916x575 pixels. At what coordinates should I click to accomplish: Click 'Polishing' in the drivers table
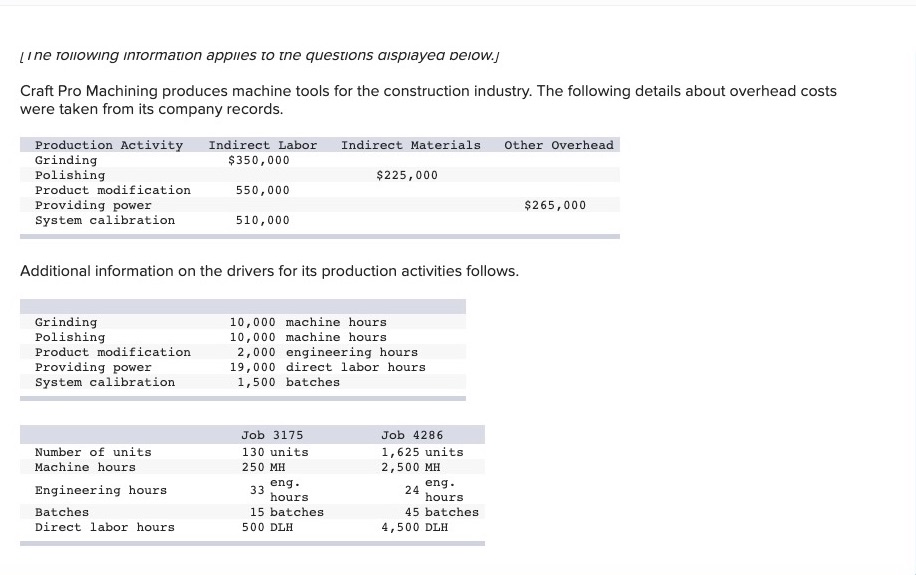pos(70,337)
